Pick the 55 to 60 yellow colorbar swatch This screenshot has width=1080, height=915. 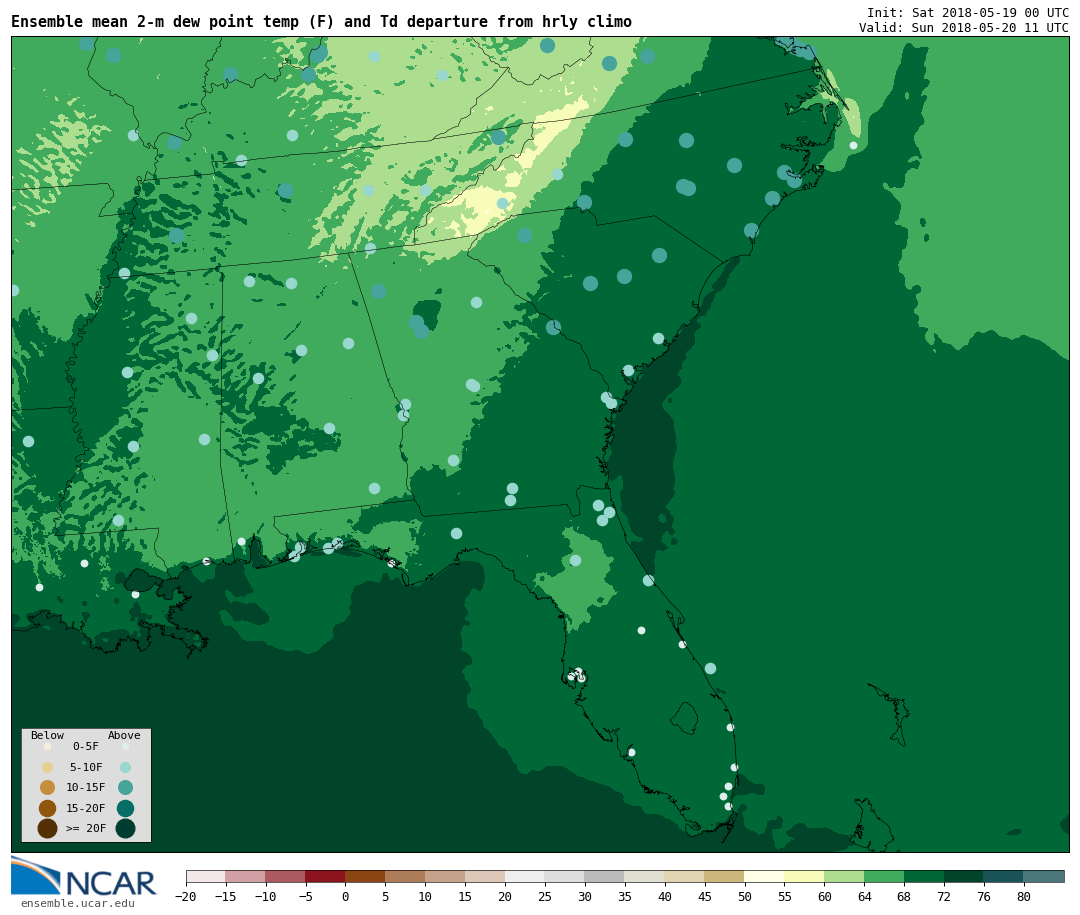point(805,876)
